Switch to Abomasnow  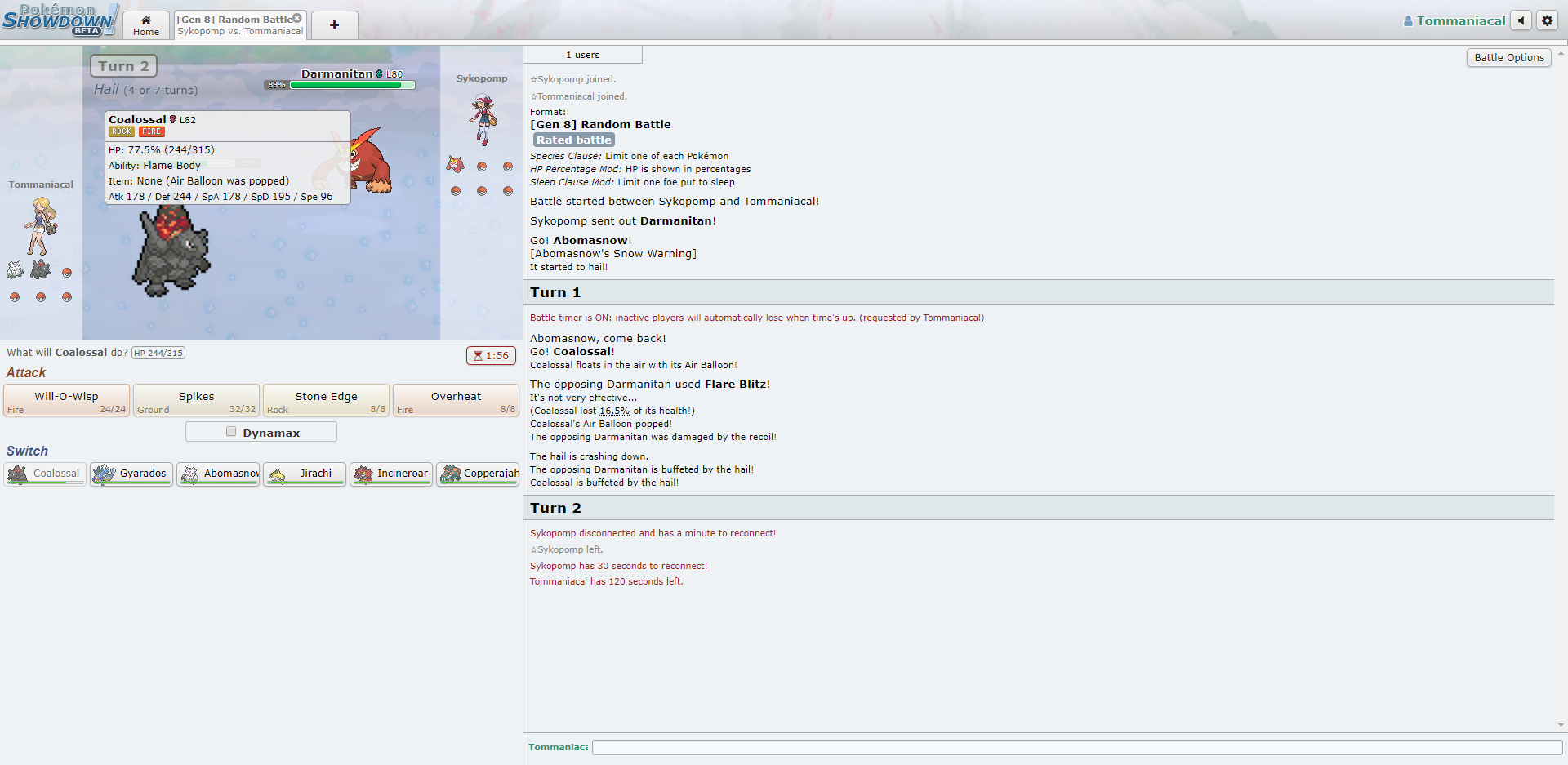pyautogui.click(x=218, y=474)
